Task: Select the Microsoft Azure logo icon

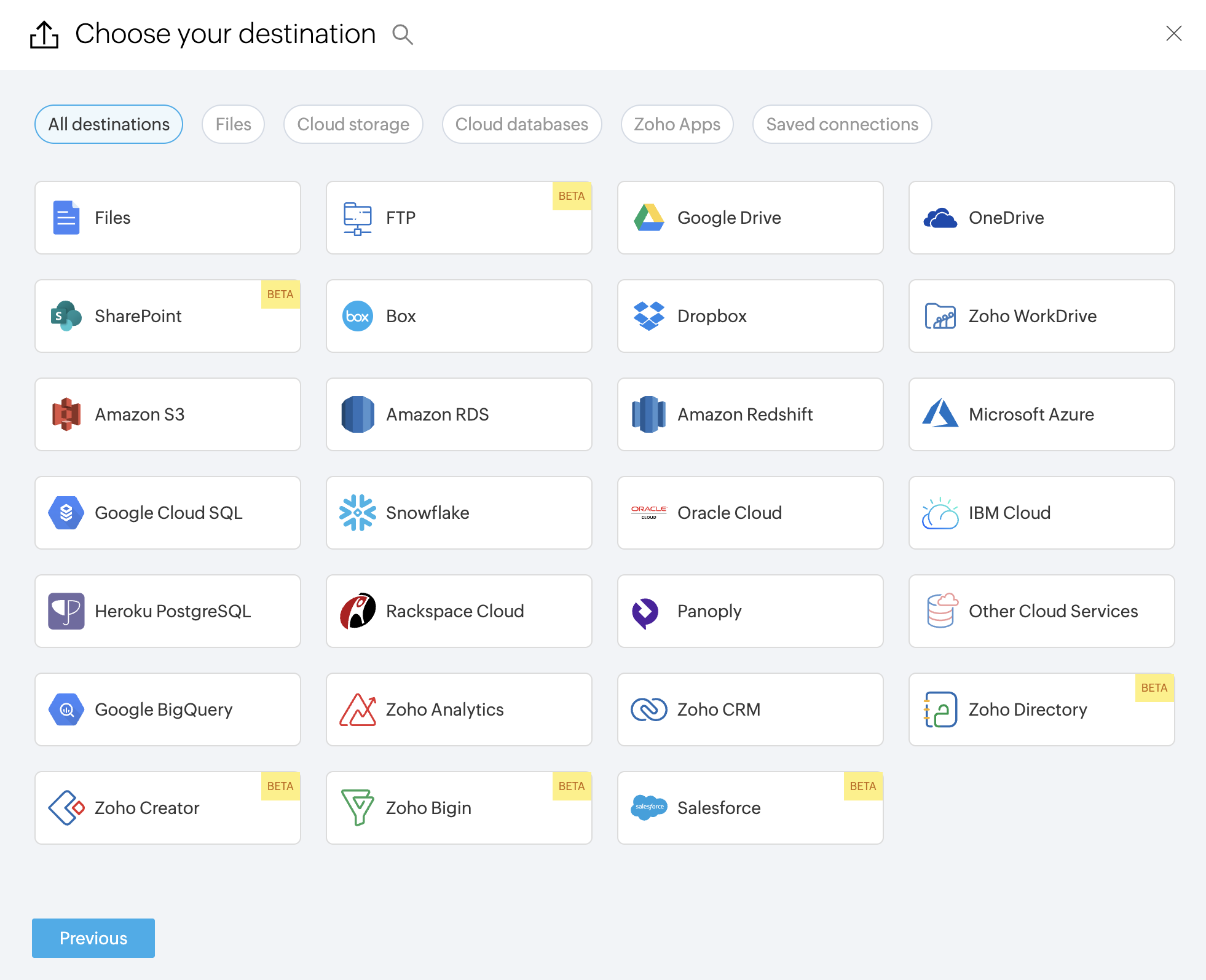Action: coord(940,414)
